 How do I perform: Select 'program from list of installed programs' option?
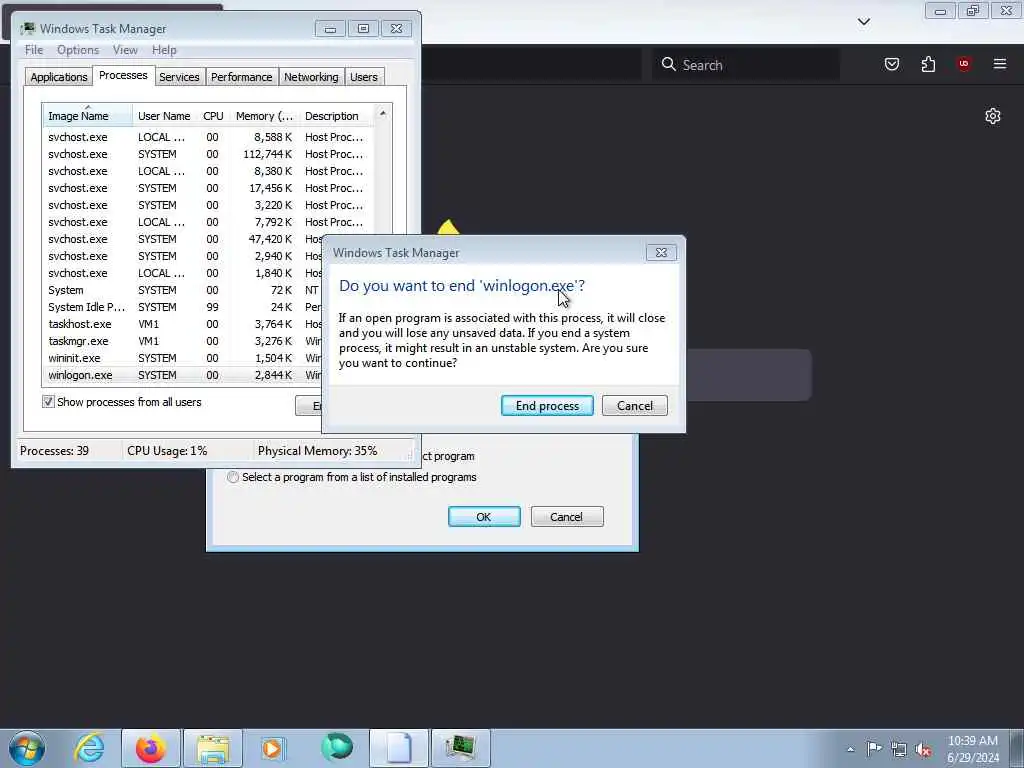pos(233,477)
